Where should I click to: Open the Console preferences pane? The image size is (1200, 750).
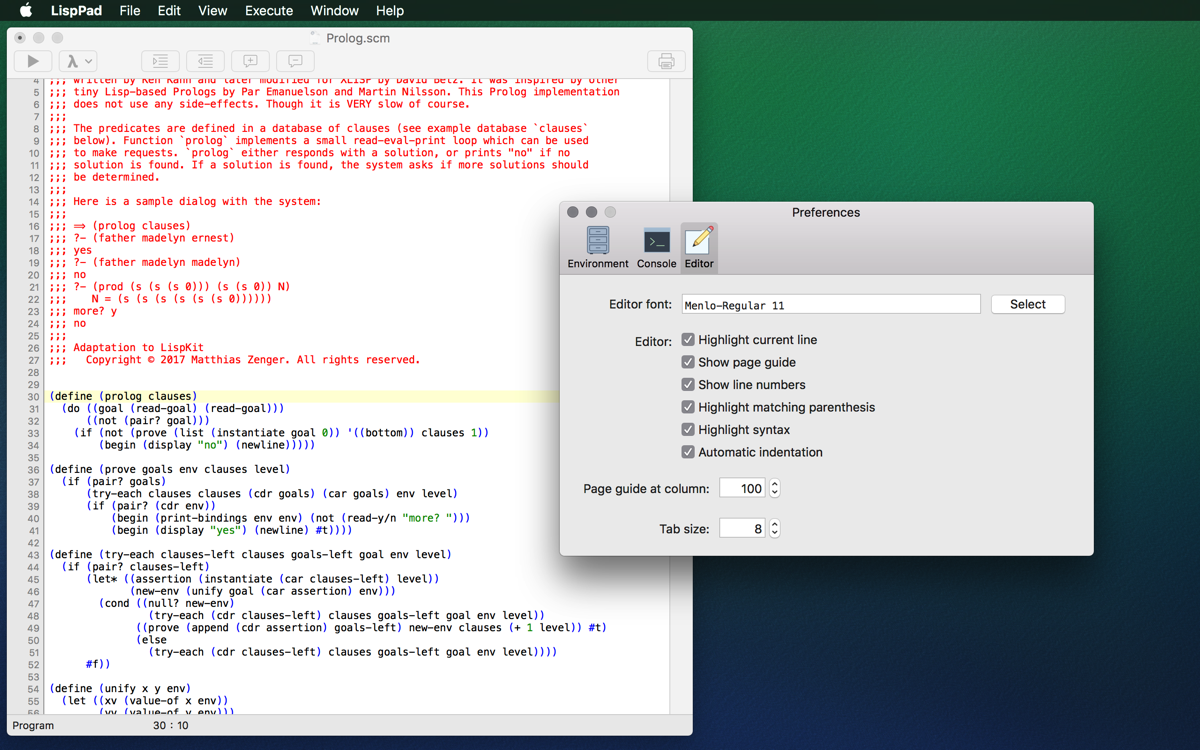(x=657, y=247)
